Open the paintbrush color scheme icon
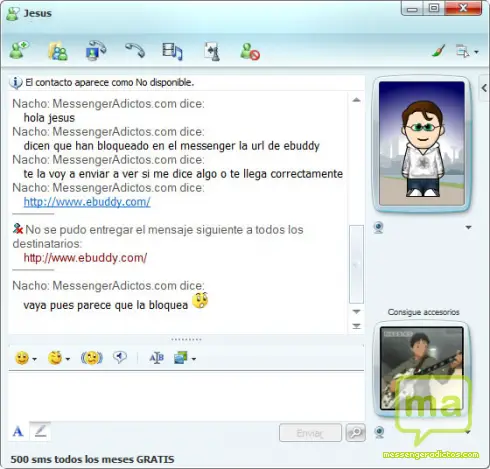Viewport: 490px width, 469px height. coord(438,51)
